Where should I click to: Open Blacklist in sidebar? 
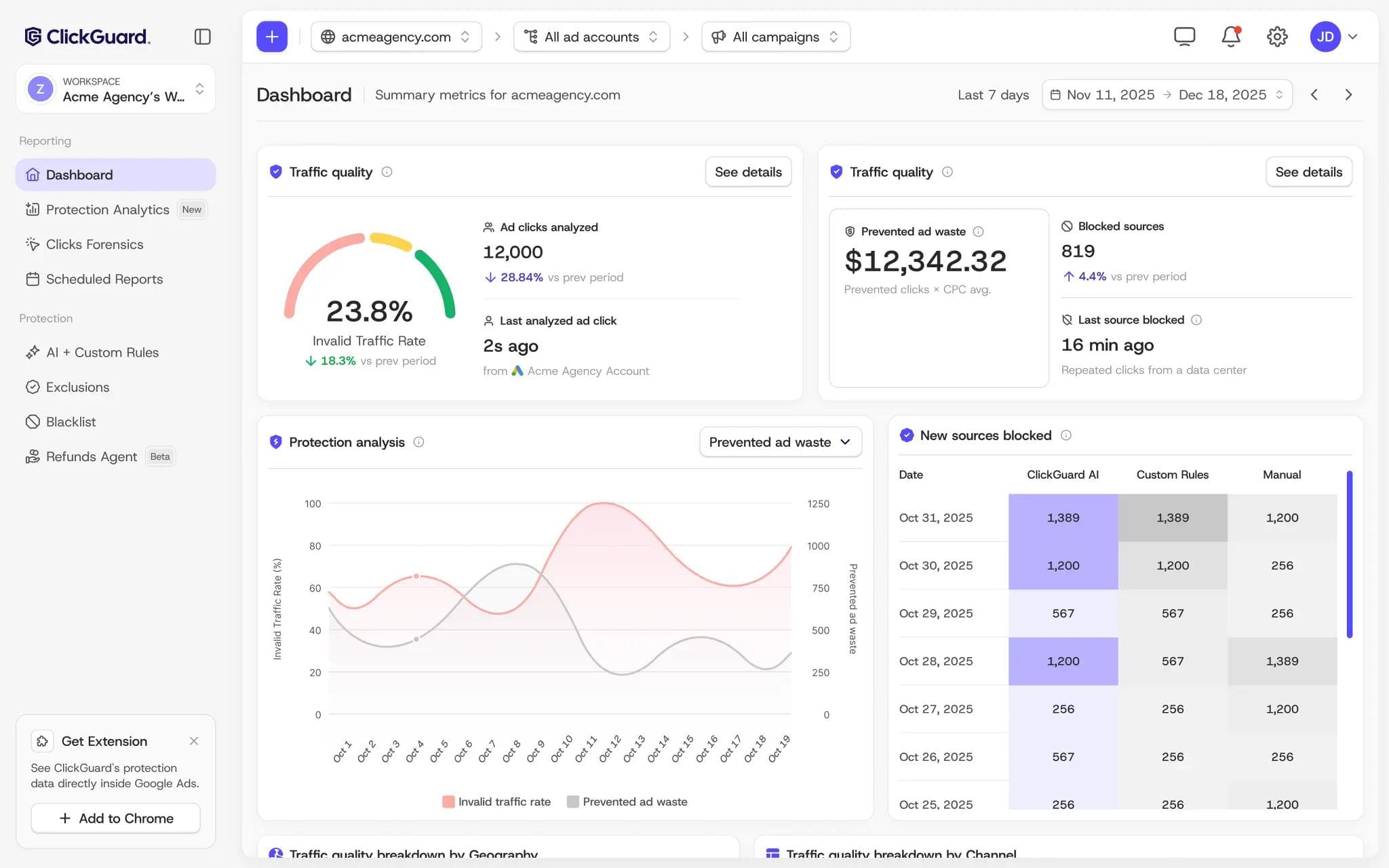tap(116, 422)
